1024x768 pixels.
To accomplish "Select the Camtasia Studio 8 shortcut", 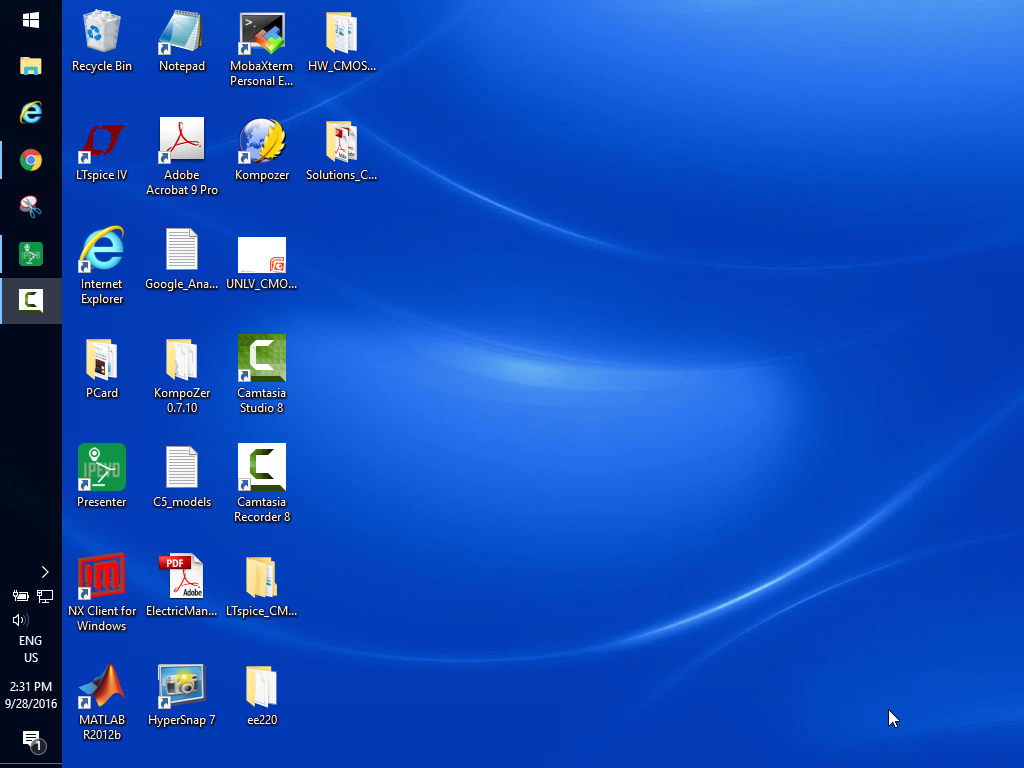I will coord(262,360).
